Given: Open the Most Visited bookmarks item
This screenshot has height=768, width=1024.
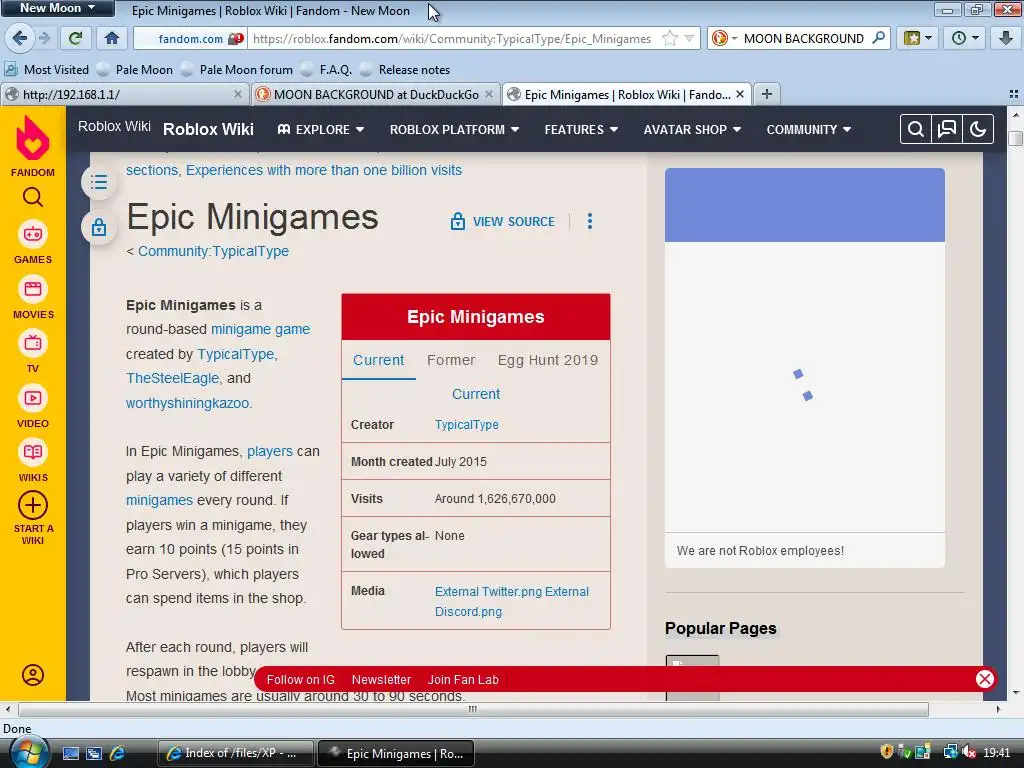Looking at the screenshot, I should tap(46, 69).
